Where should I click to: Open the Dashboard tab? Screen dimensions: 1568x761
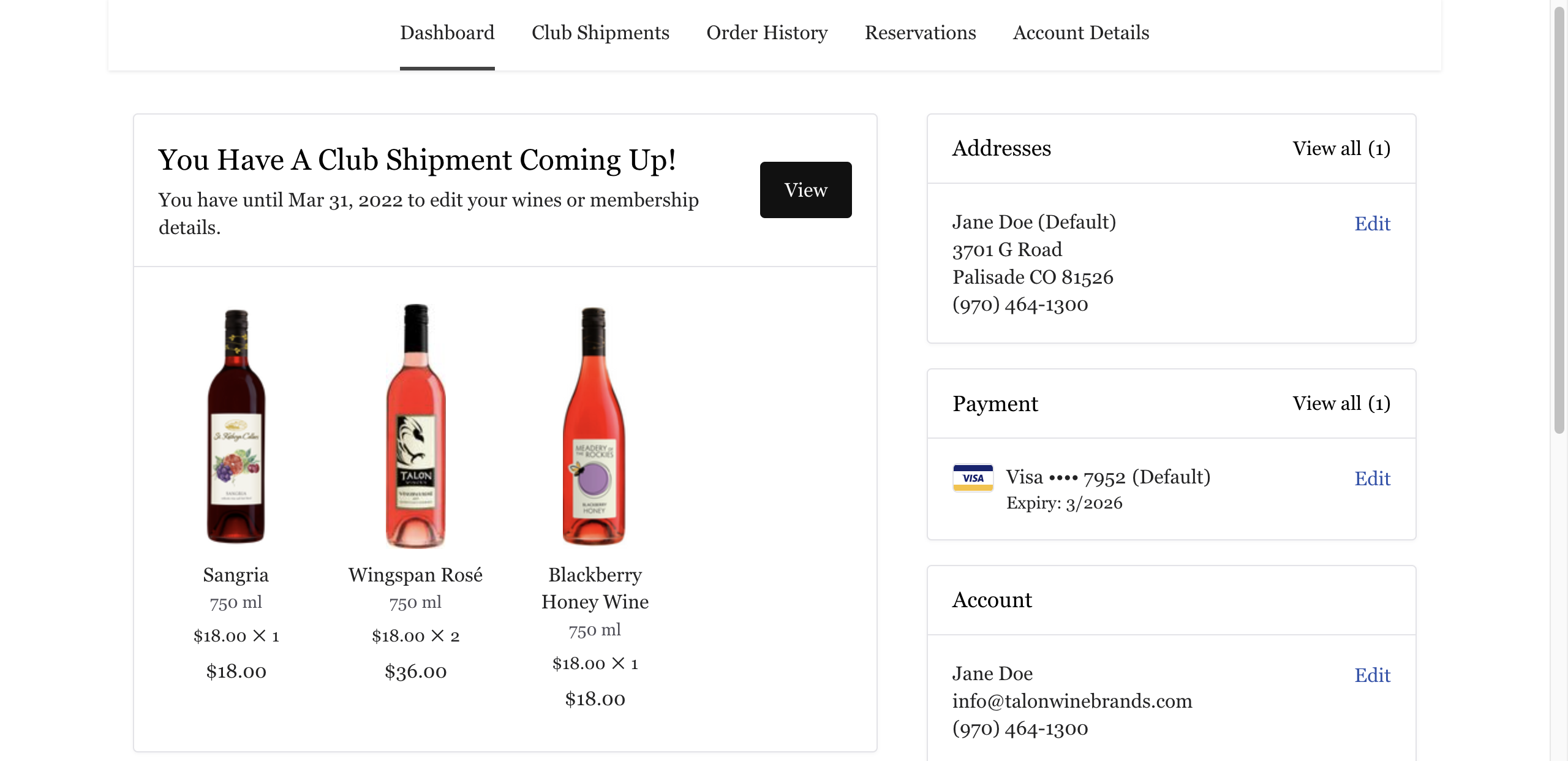447,32
